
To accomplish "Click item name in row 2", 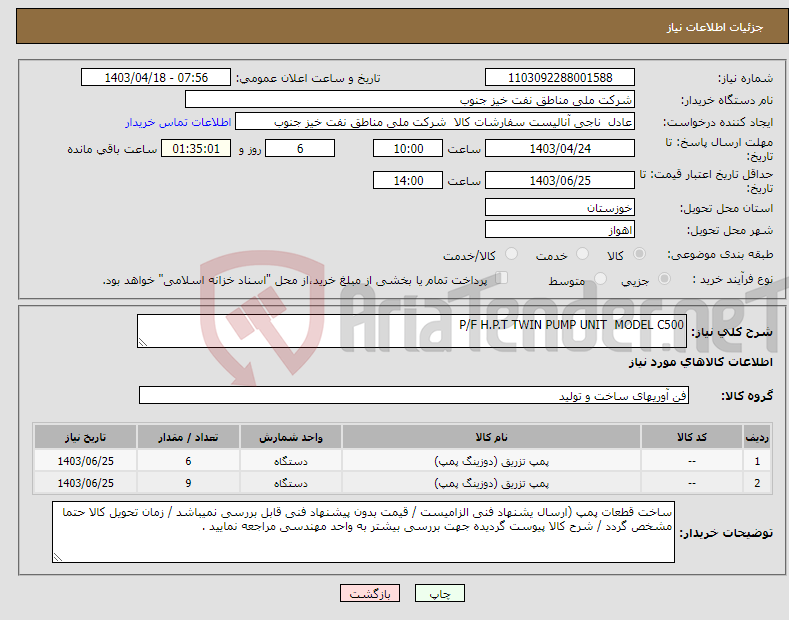I will tap(491, 483).
